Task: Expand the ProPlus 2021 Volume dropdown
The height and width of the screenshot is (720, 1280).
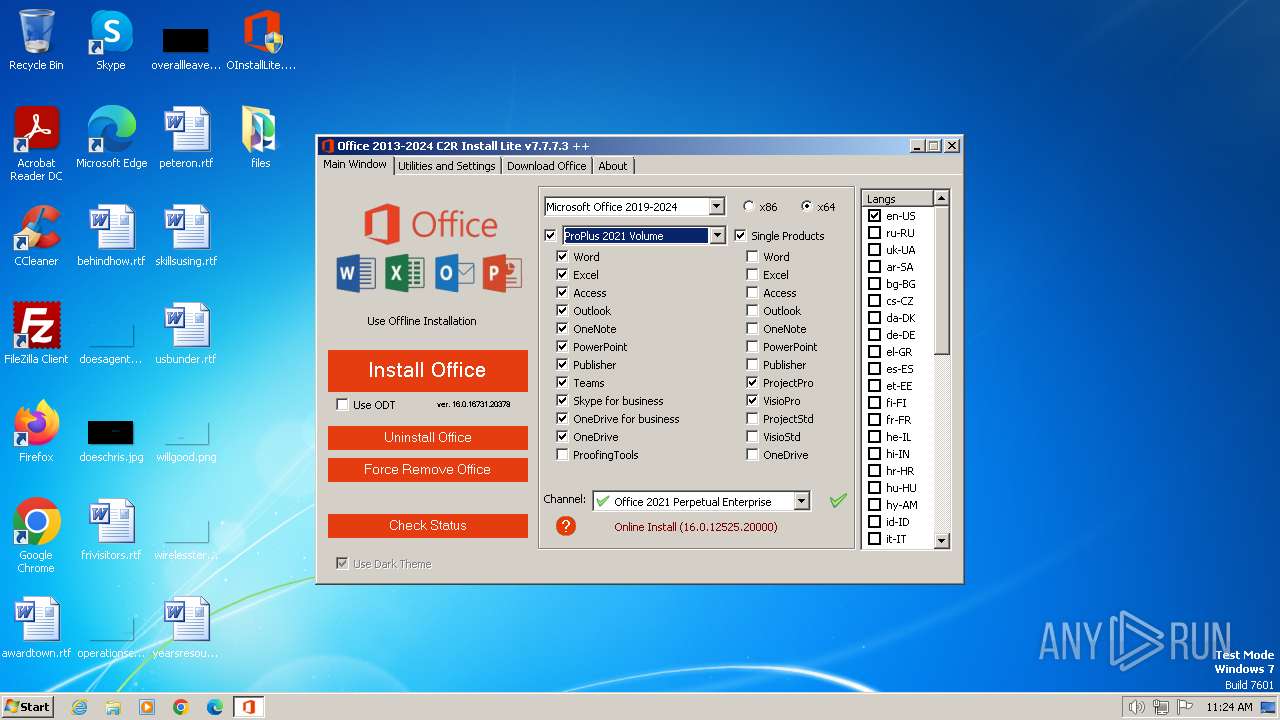Action: tap(716, 236)
